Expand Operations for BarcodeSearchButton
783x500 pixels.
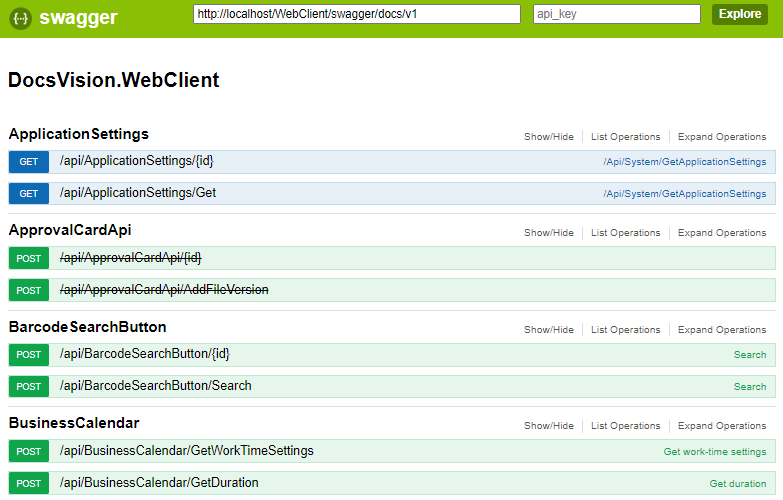point(722,330)
